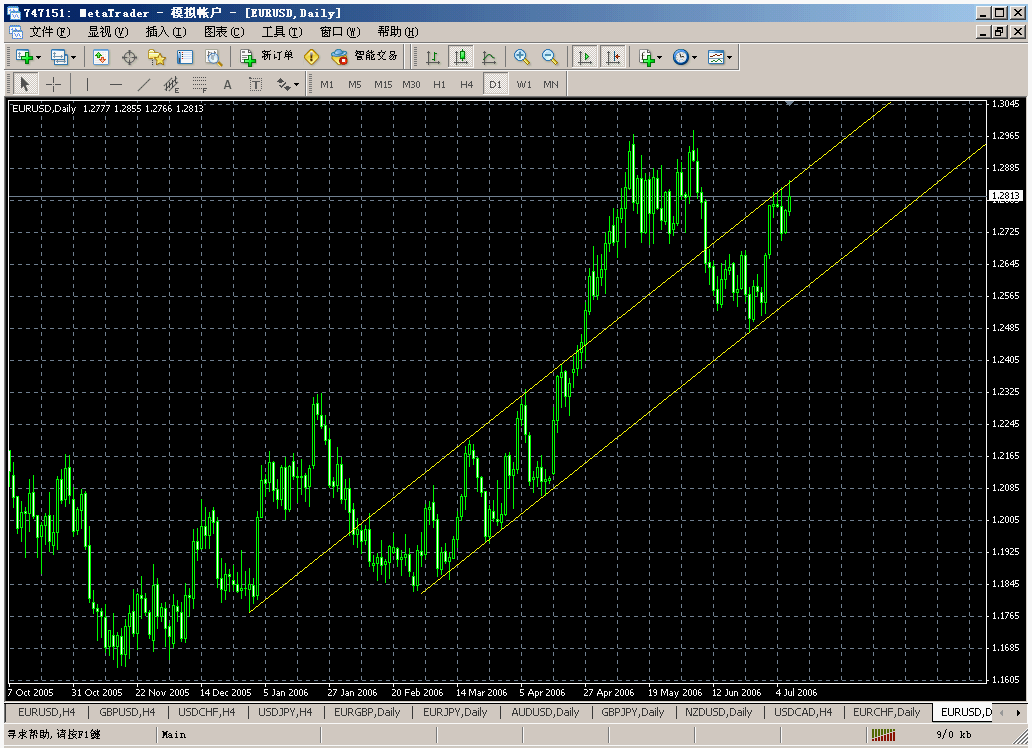Click the 新订单 new order button

[267, 57]
